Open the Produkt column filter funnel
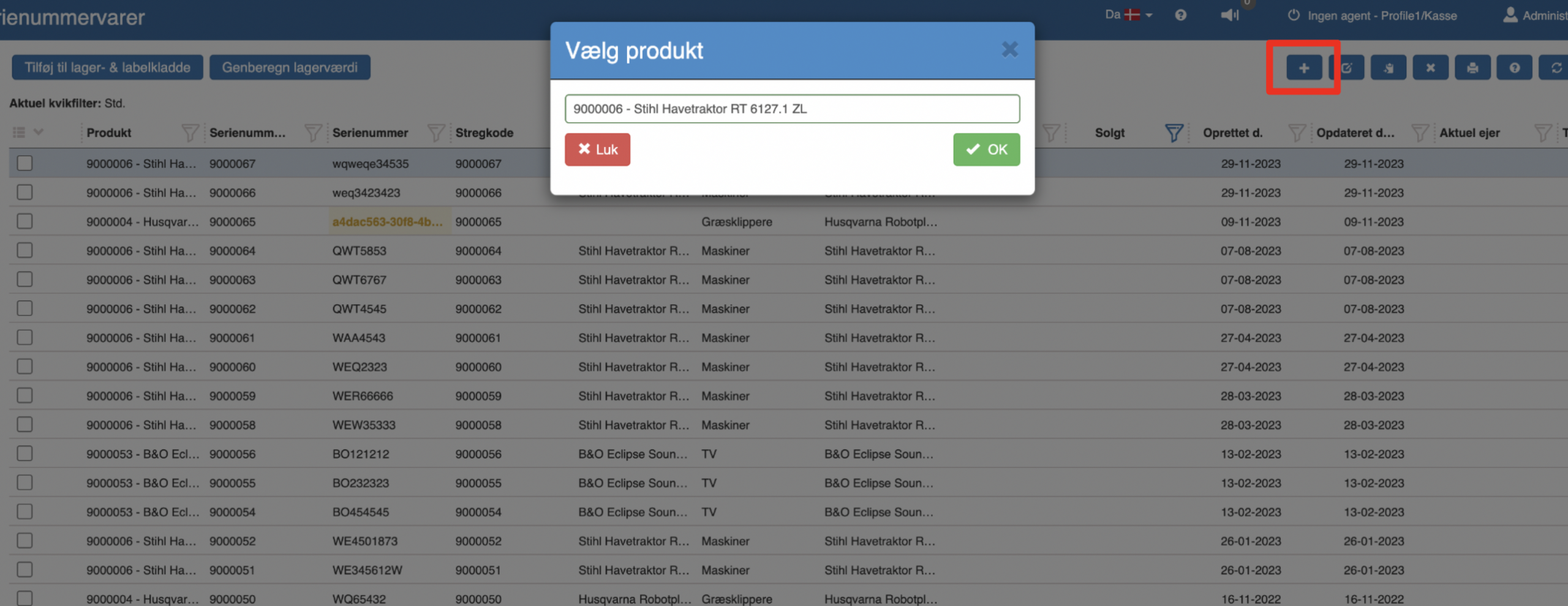Viewport: 1568px width, 606px height. click(190, 133)
